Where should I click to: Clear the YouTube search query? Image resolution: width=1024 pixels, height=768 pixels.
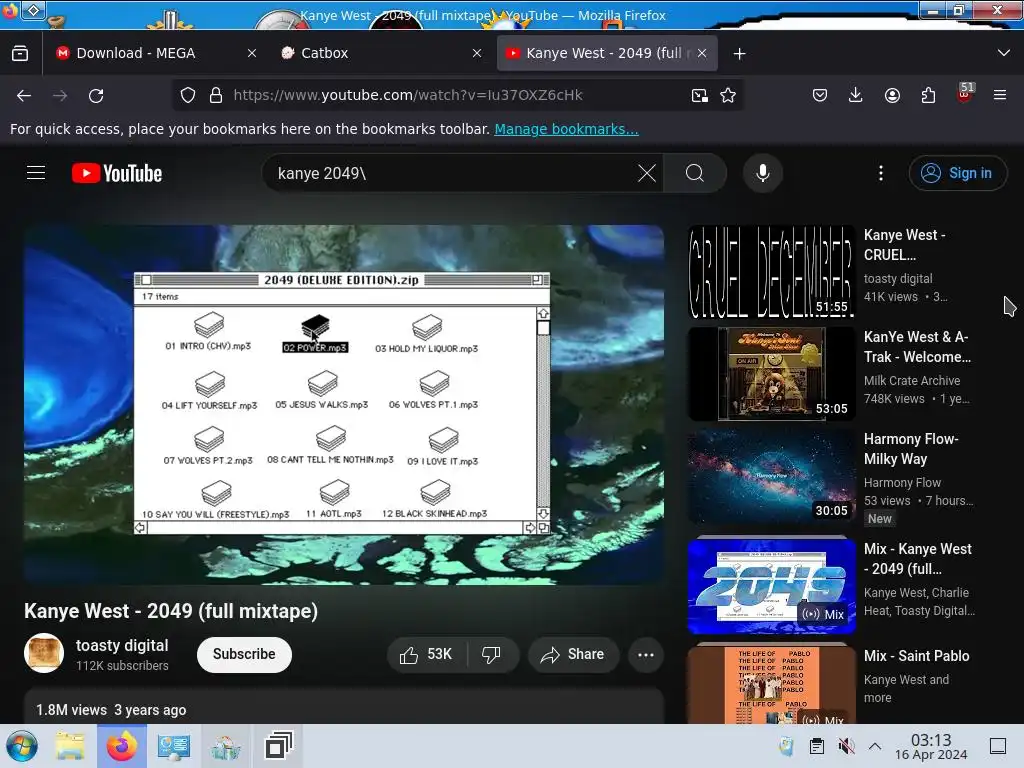647,173
